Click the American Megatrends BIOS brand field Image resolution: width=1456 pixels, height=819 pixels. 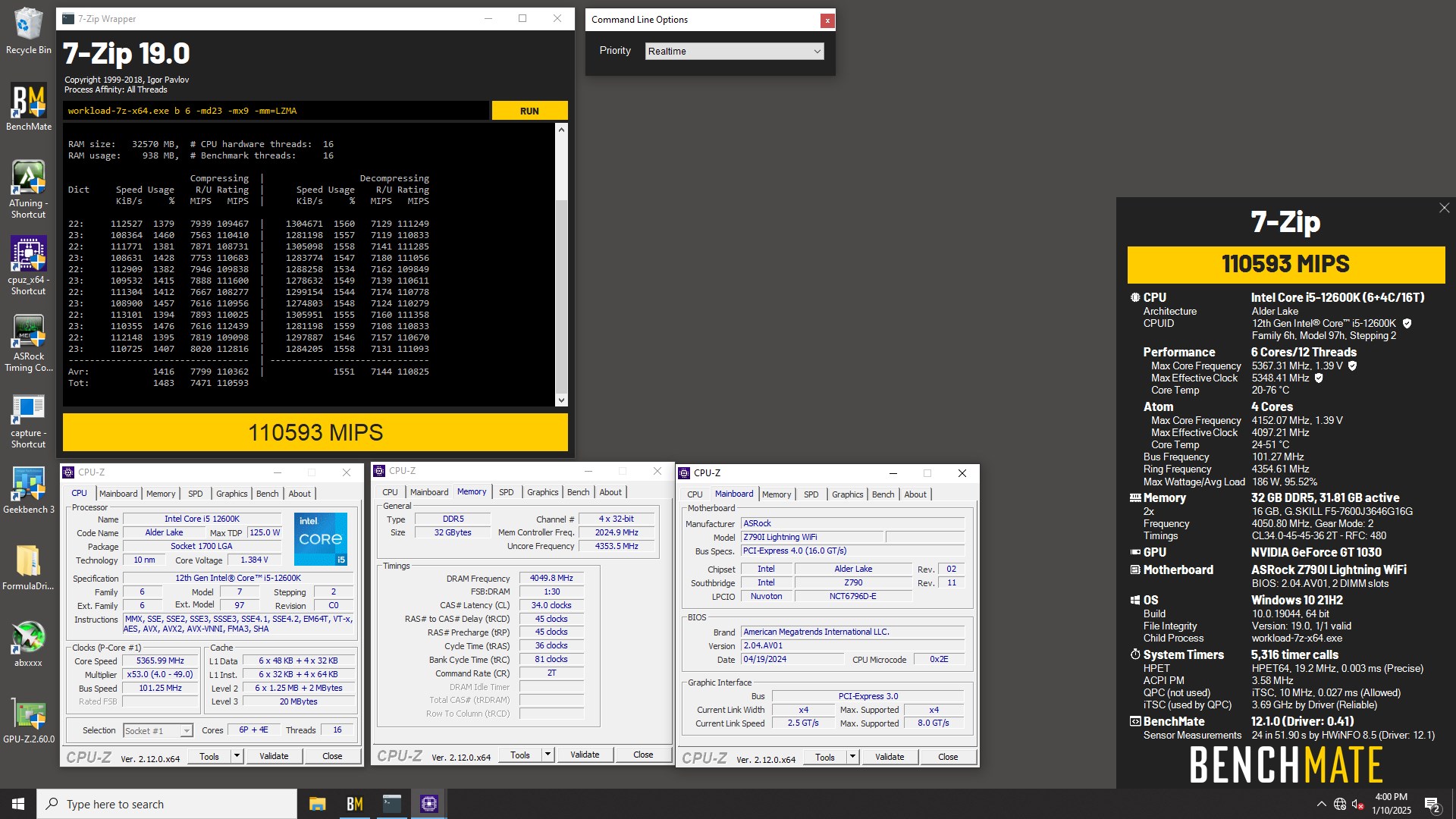coord(853,632)
